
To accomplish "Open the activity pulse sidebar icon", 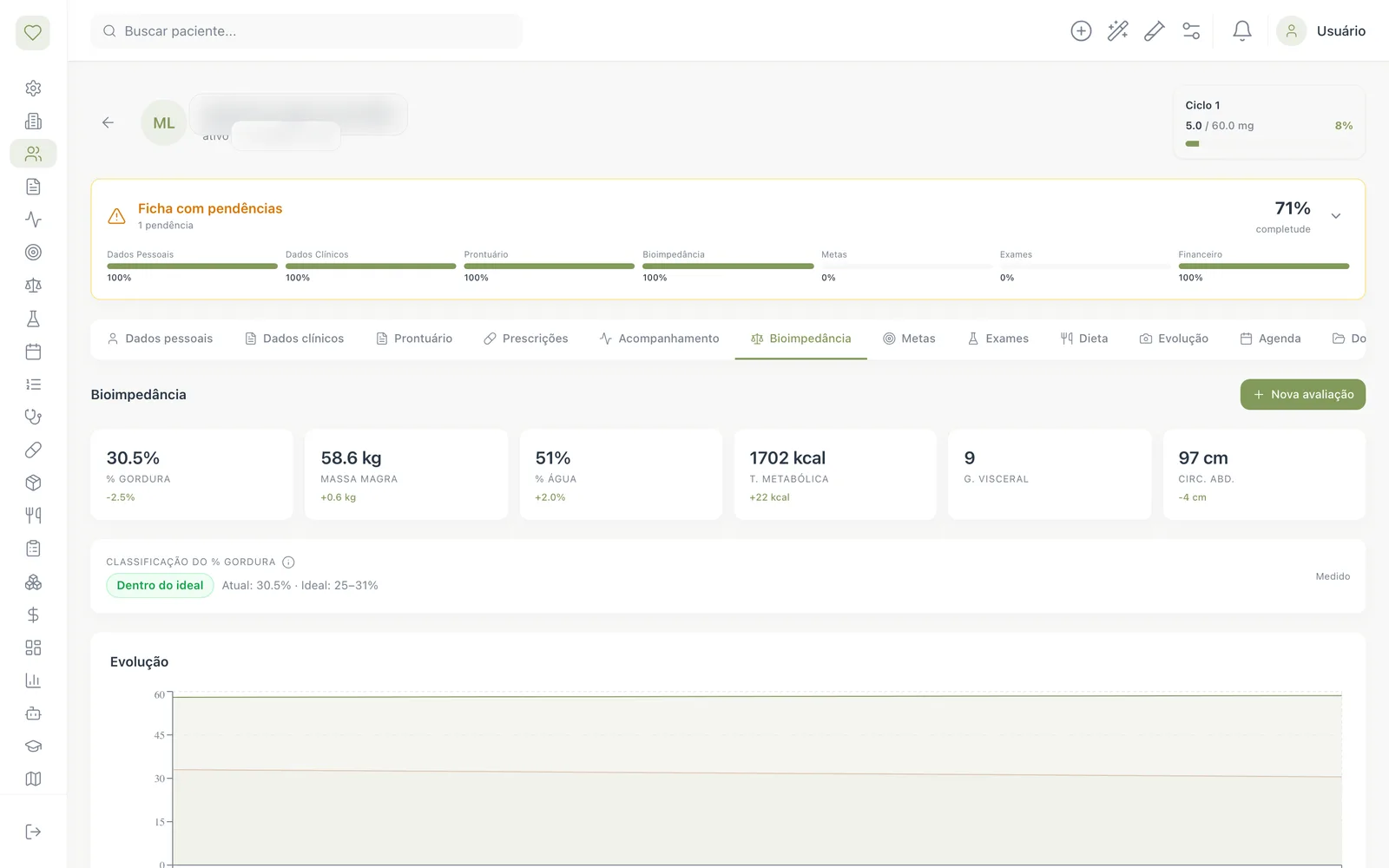I will [x=33, y=220].
